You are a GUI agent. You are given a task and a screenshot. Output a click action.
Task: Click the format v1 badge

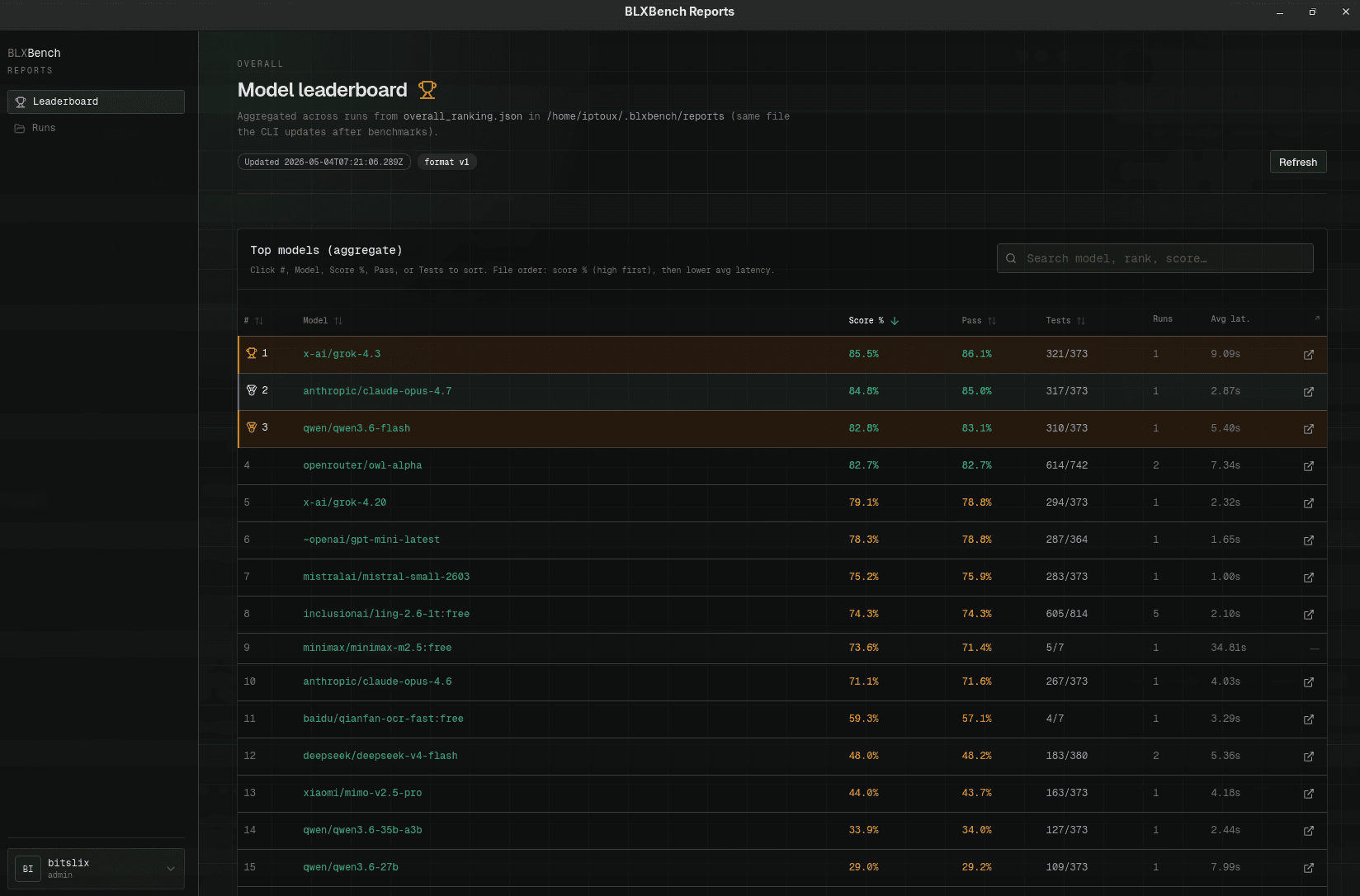pyautogui.click(x=446, y=162)
